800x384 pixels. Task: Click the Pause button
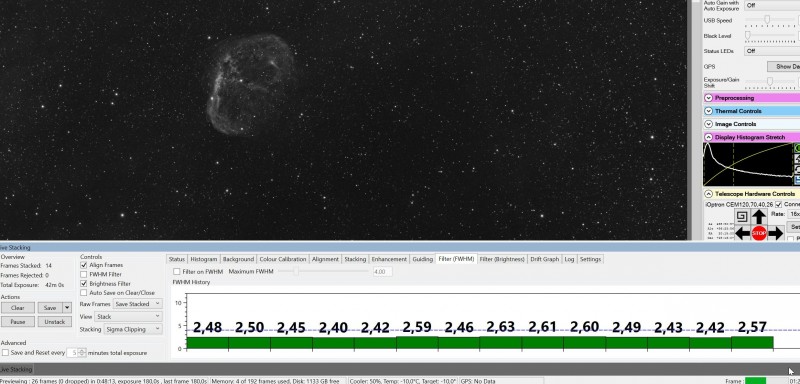pyautogui.click(x=18, y=322)
